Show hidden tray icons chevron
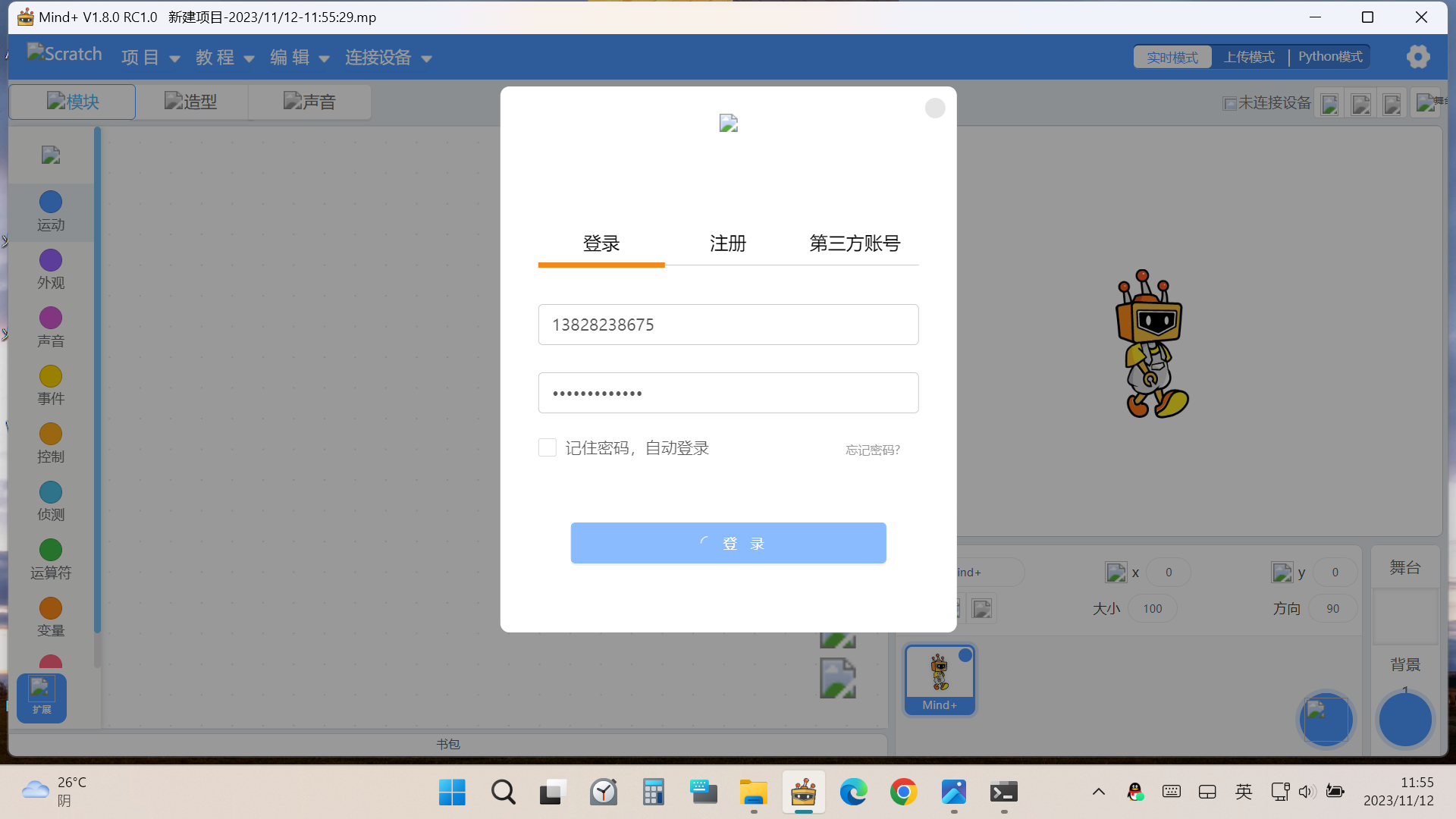 pos(1098,792)
